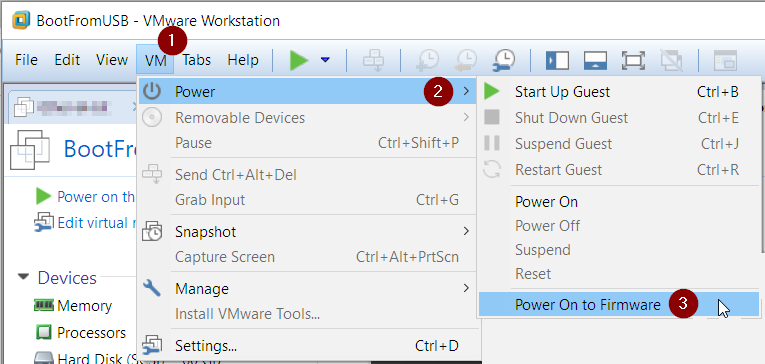Image resolution: width=765 pixels, height=364 pixels.
Task: Click the green Power On play toolbar icon
Action: [299, 60]
